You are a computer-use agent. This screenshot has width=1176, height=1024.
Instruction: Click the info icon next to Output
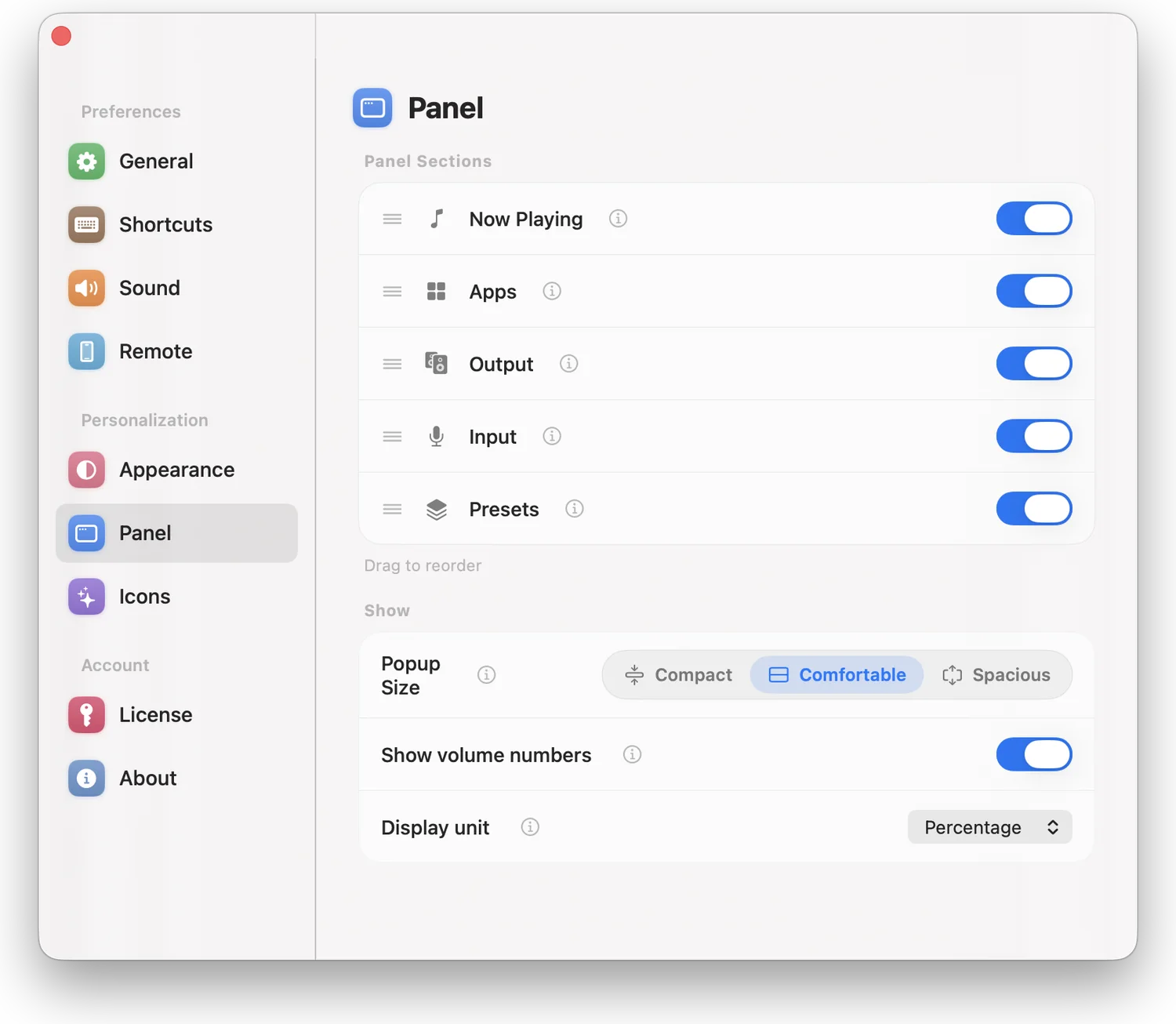(x=569, y=364)
